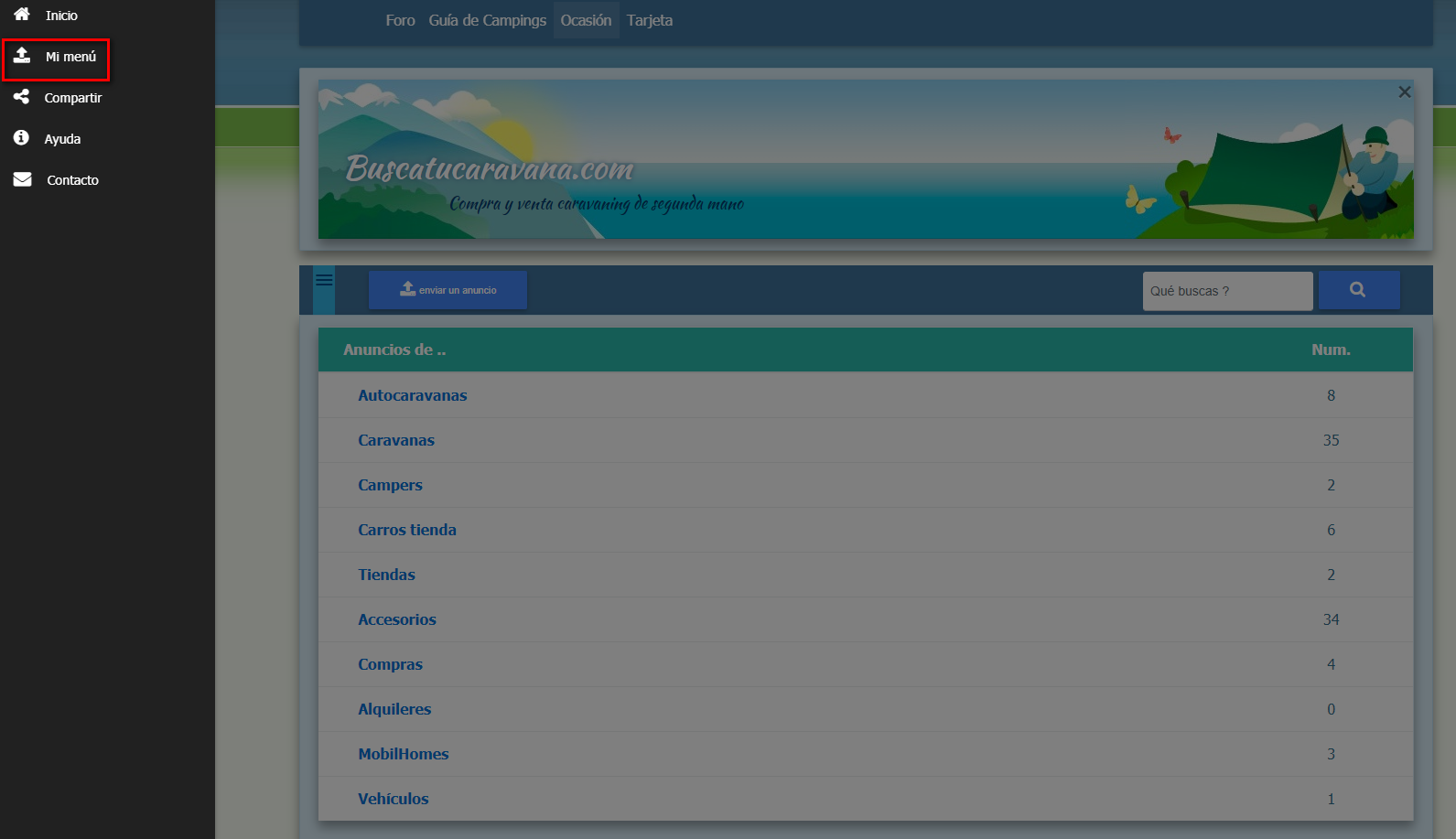1456x839 pixels.
Task: Click the Buscatucaravana.com banner image
Action: click(866, 159)
